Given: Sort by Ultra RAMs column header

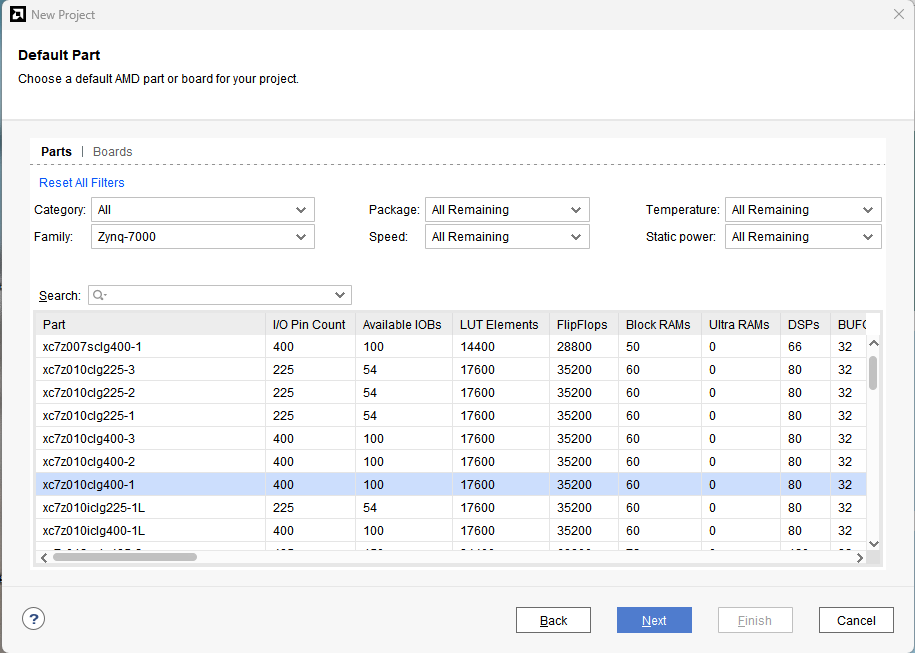Looking at the screenshot, I should click(x=741, y=324).
